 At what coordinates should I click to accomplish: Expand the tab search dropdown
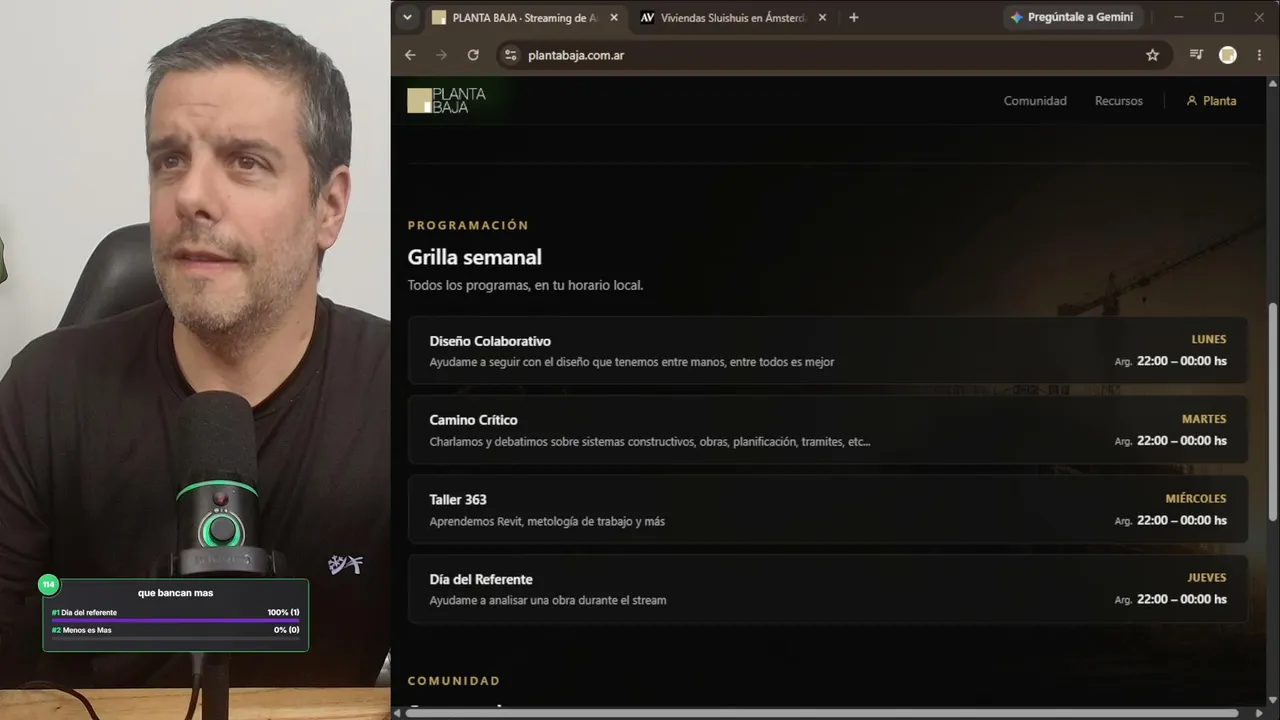coord(407,17)
